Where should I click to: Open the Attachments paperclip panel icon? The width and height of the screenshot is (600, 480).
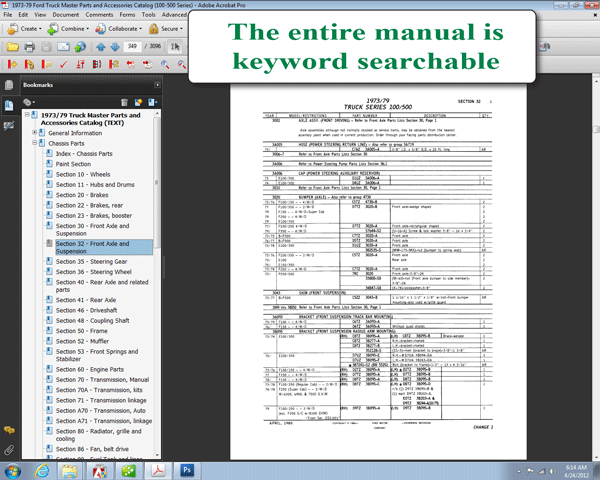tap(9, 450)
